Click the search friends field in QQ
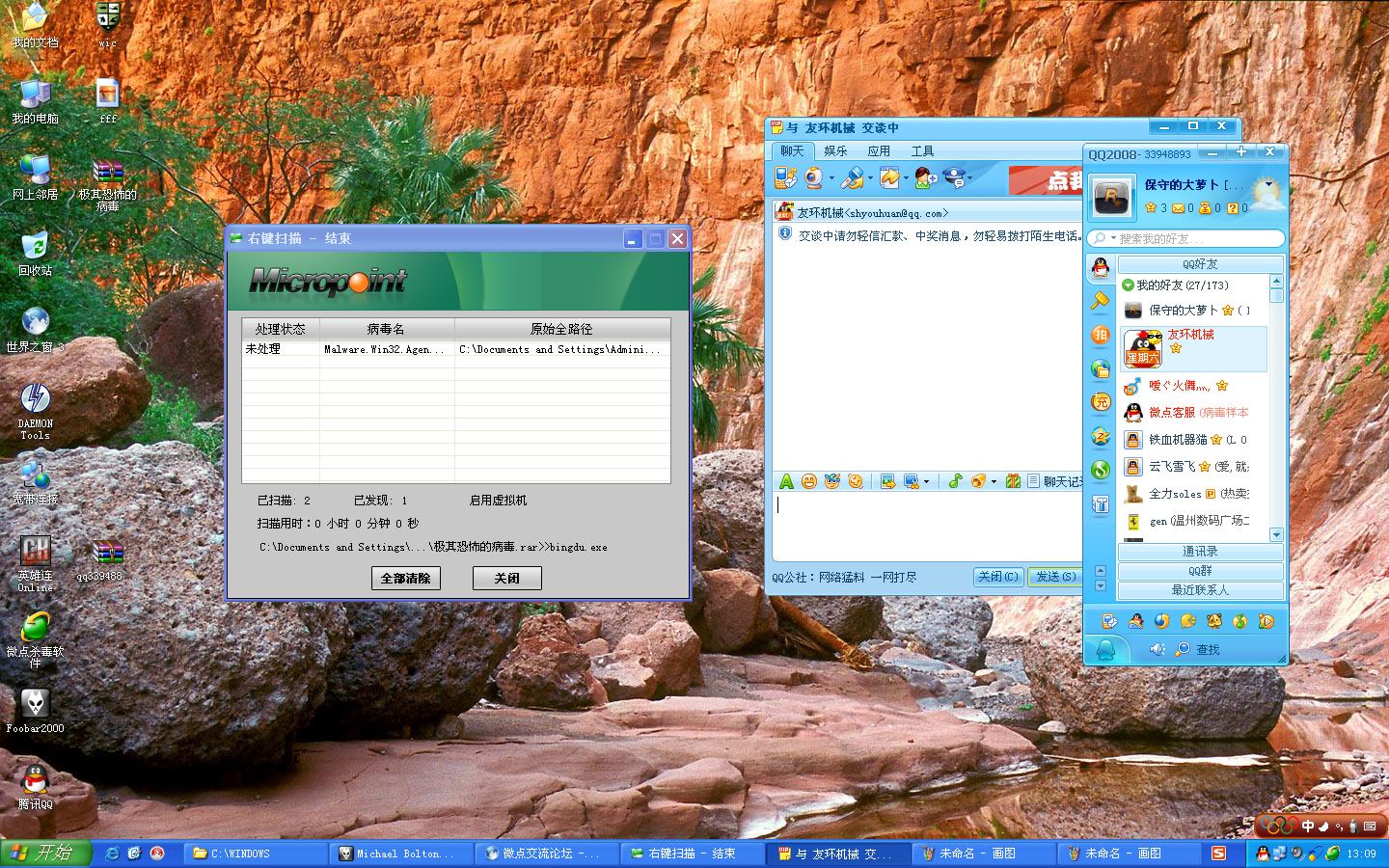 1185,238
